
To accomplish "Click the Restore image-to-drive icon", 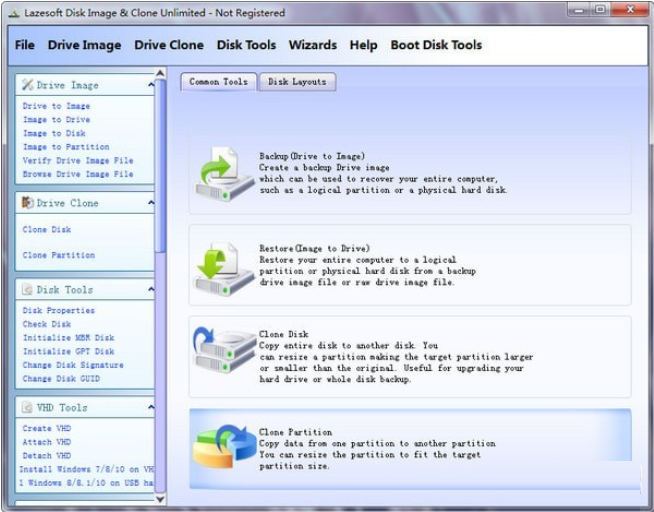I will pyautogui.click(x=224, y=268).
